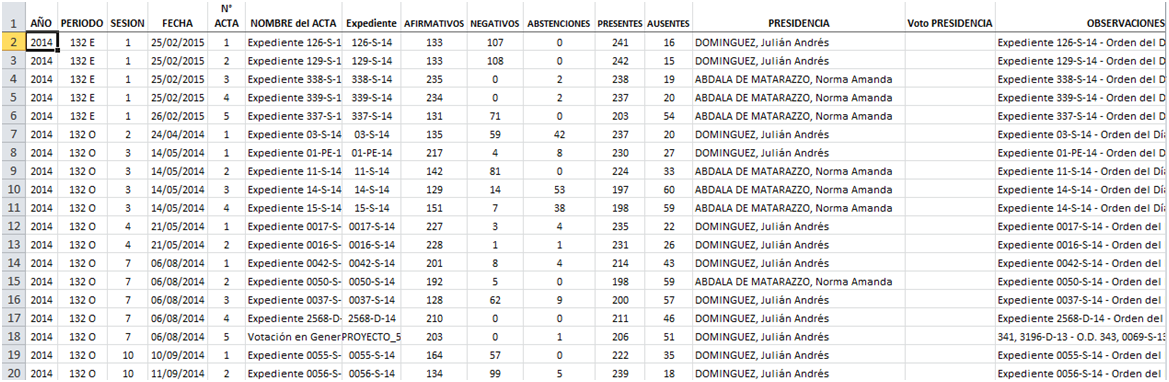Select the OBSERVACIONES column header
The width and height of the screenshot is (1169, 382).
point(1082,23)
